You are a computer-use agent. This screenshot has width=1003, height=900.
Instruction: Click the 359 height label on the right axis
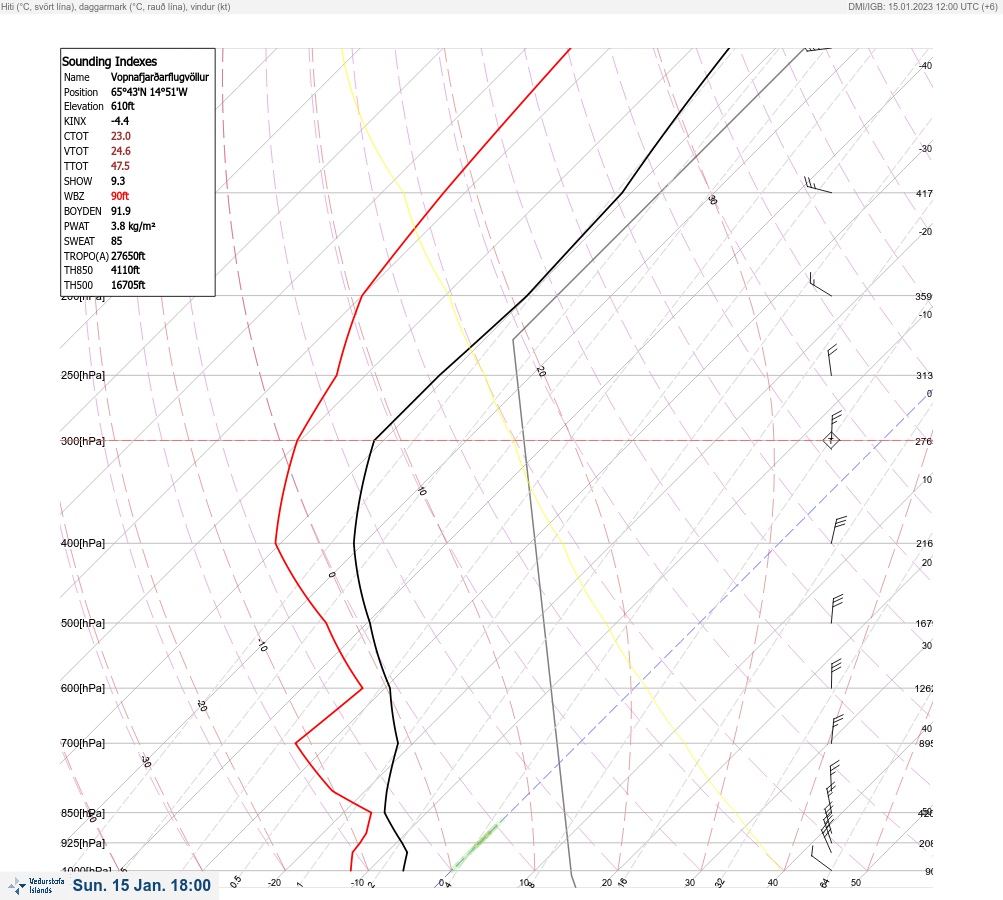pos(924,296)
